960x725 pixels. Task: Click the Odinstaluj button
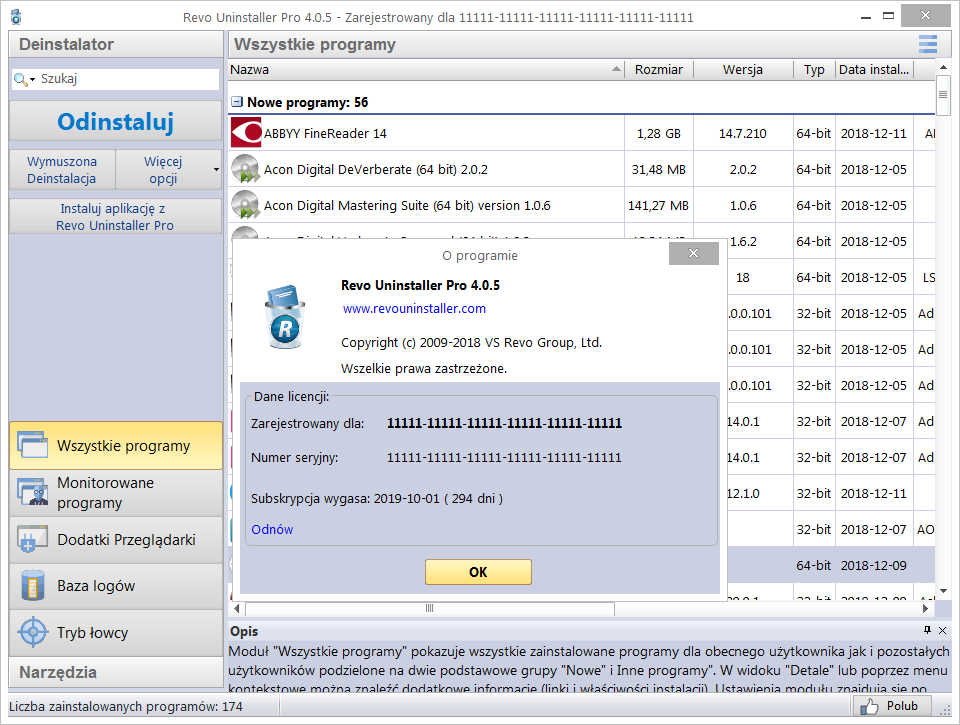[116, 121]
